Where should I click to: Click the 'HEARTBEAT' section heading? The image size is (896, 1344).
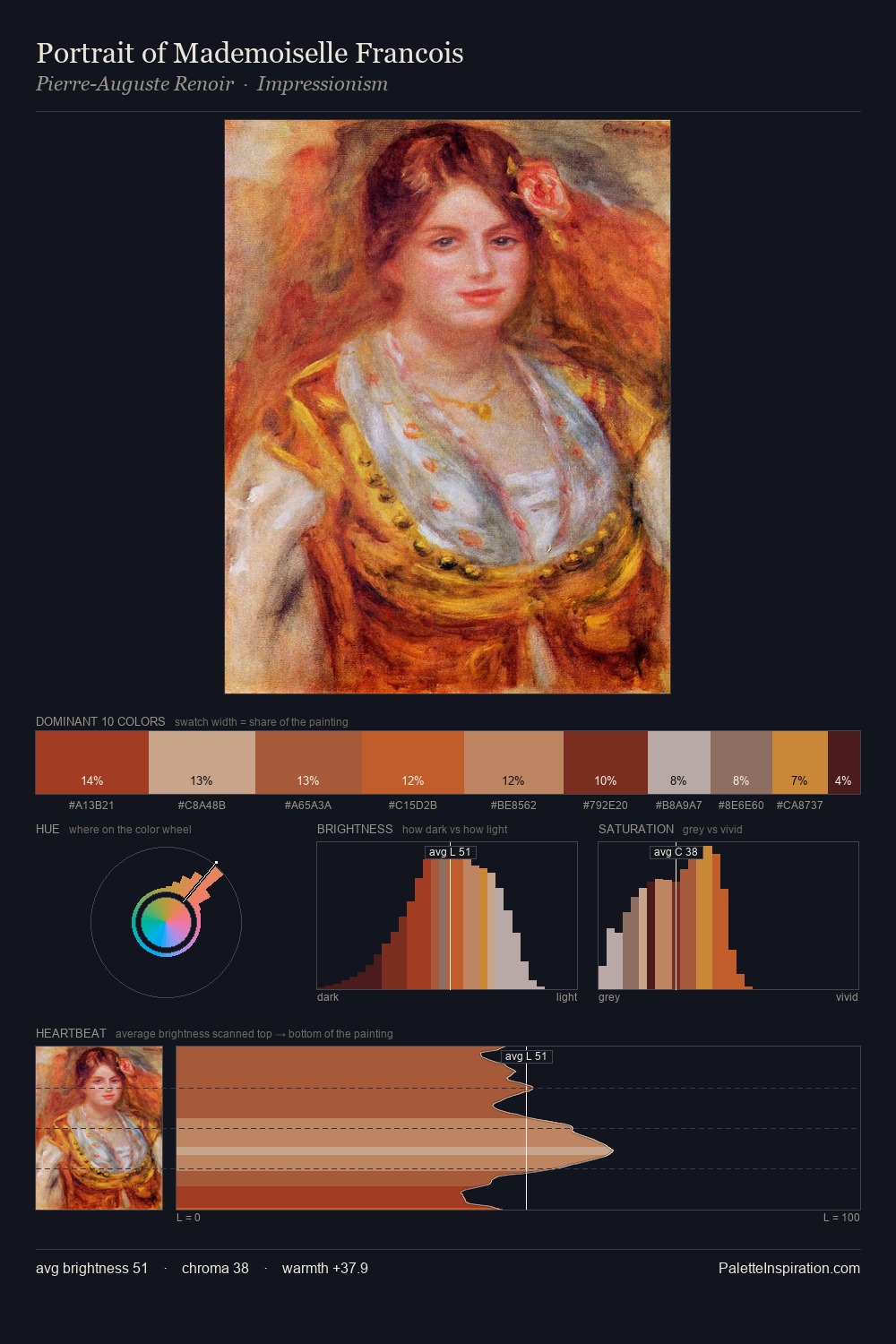[x=71, y=1034]
